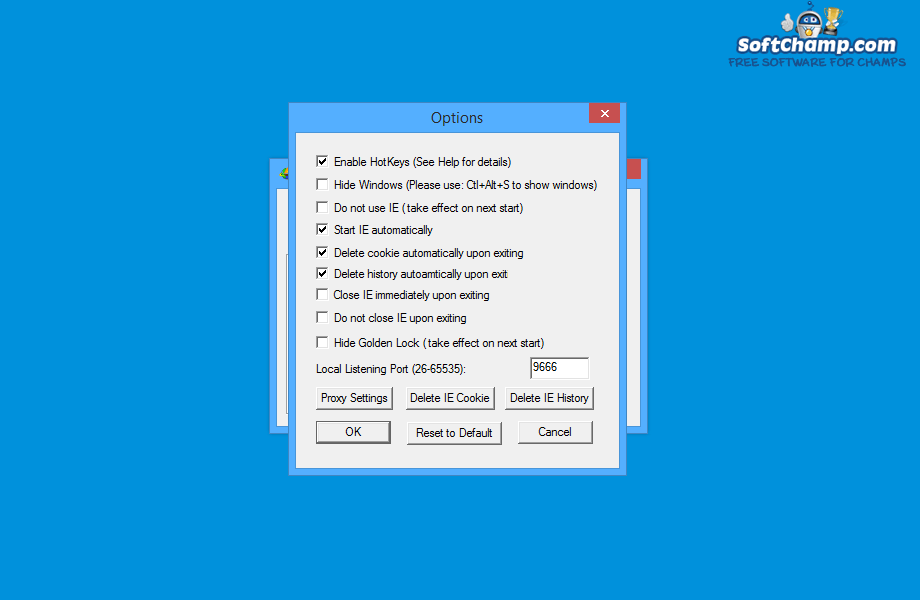Toggle Delete history automatically upon exit
Image resolution: width=920 pixels, height=600 pixels.
tap(322, 273)
